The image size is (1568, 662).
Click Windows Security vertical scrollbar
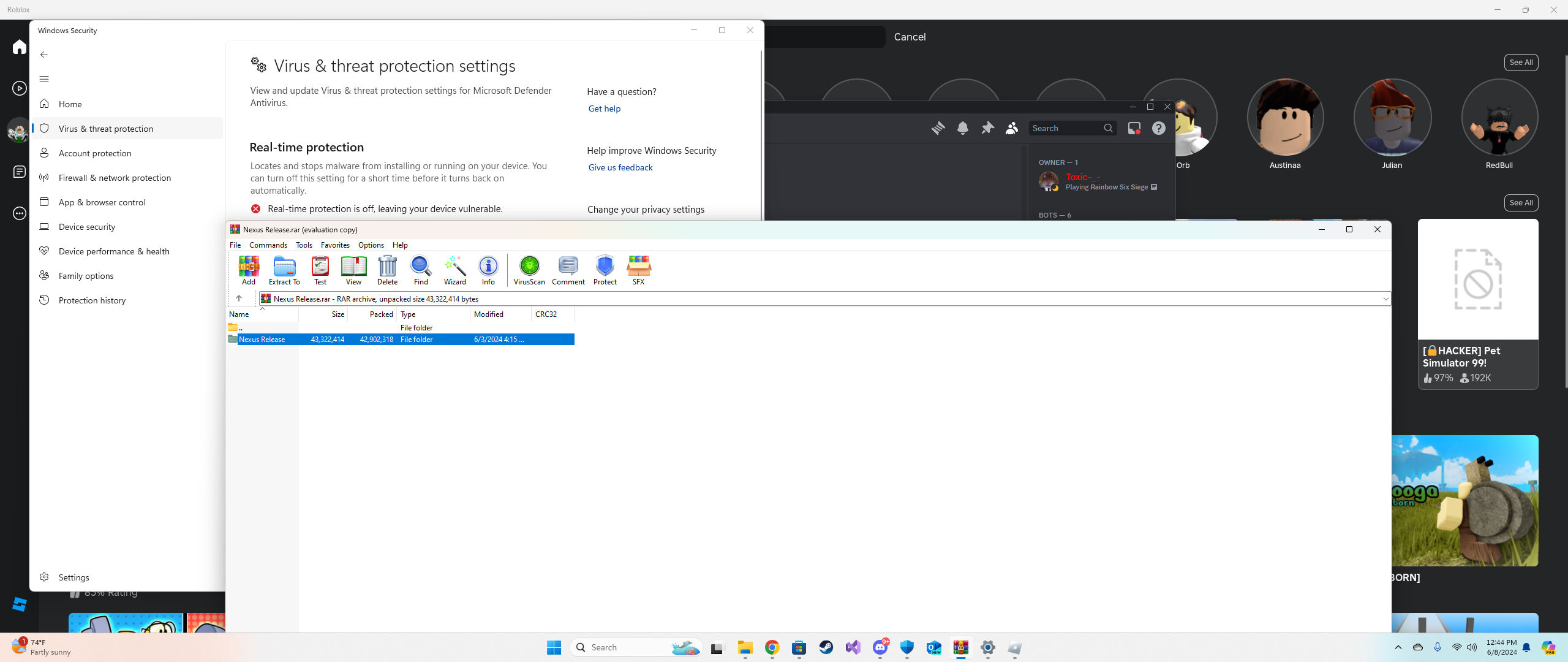[761, 135]
